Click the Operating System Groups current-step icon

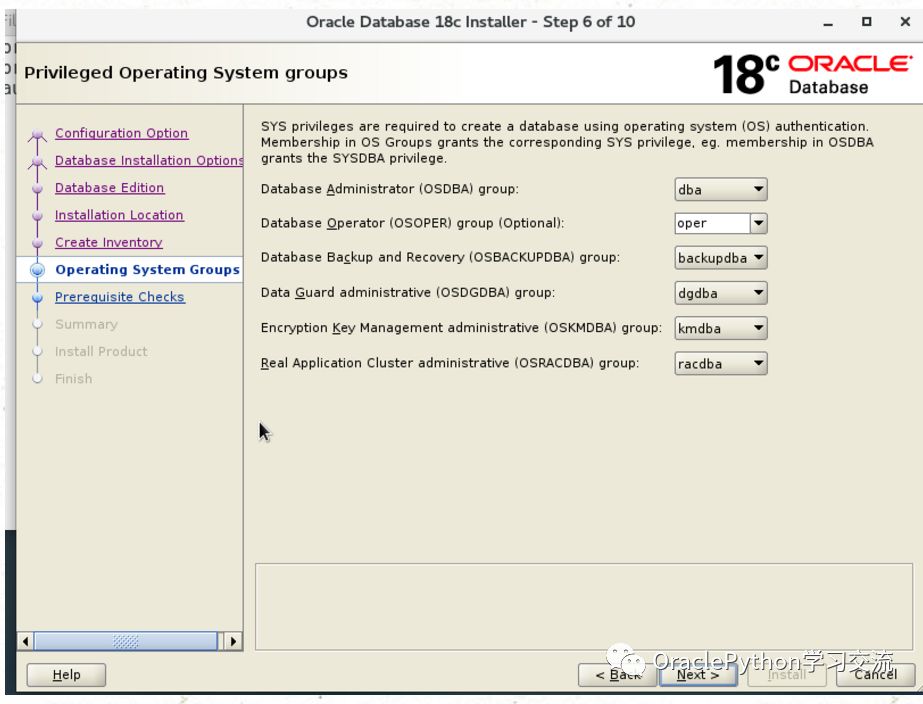click(x=38, y=270)
